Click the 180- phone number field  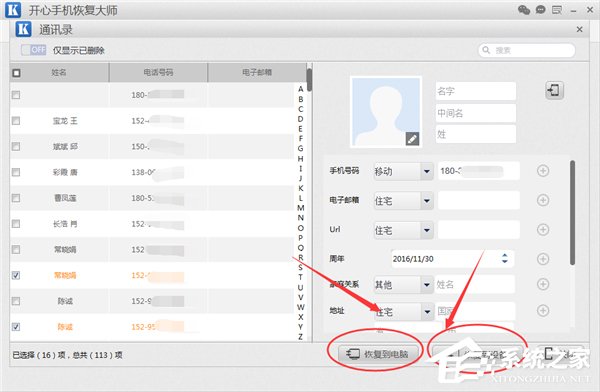coord(479,171)
